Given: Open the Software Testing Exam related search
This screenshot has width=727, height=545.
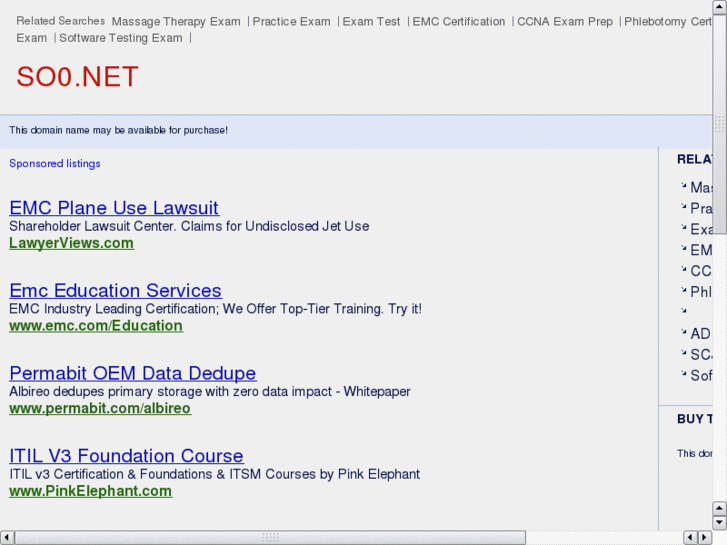Looking at the screenshot, I should (x=121, y=38).
